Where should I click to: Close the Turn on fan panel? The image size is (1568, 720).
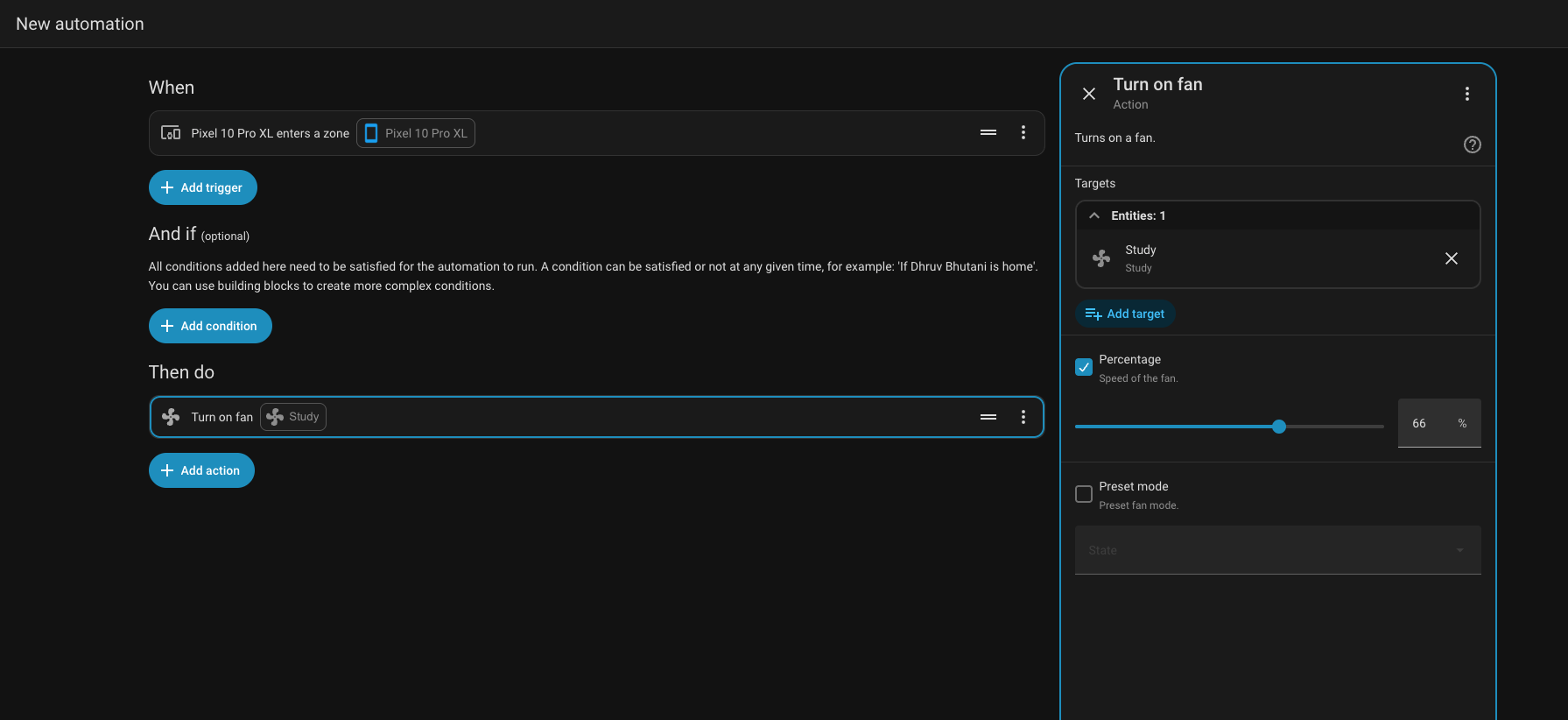(1088, 94)
